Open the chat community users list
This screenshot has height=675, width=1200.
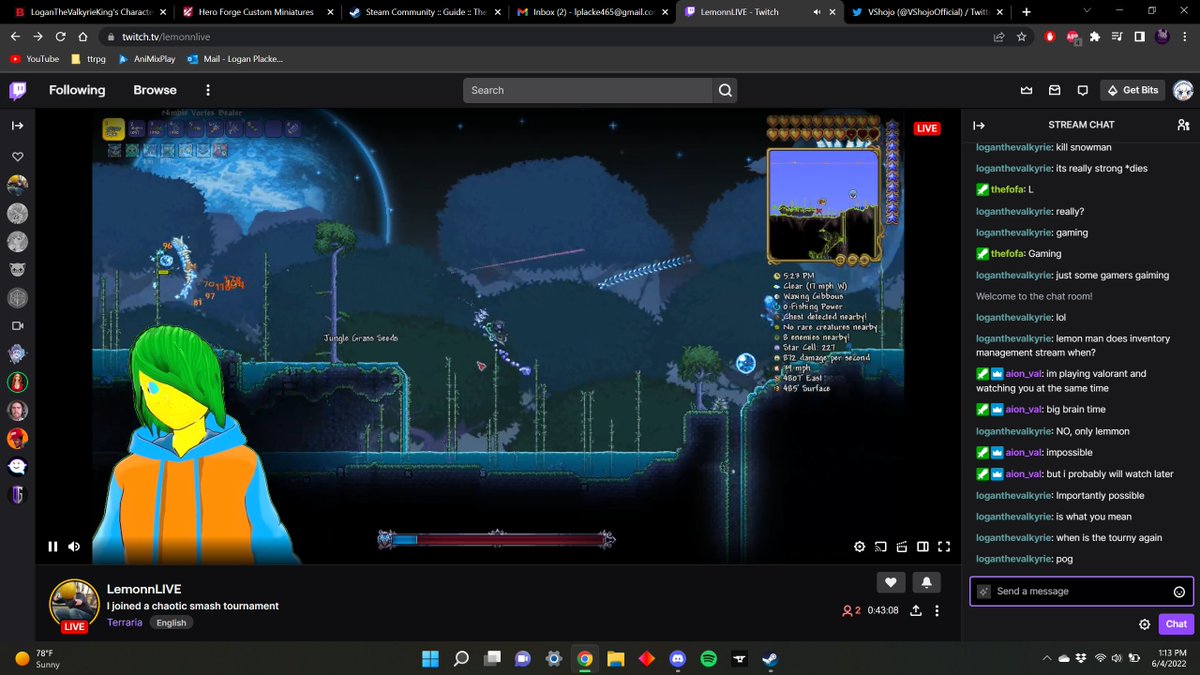[x=1184, y=125]
